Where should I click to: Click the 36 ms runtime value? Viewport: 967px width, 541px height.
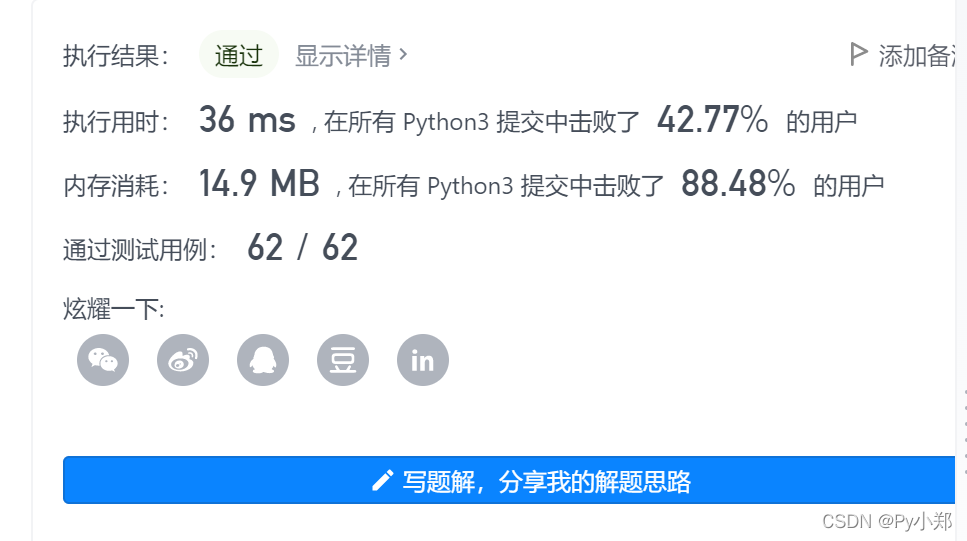pos(247,119)
